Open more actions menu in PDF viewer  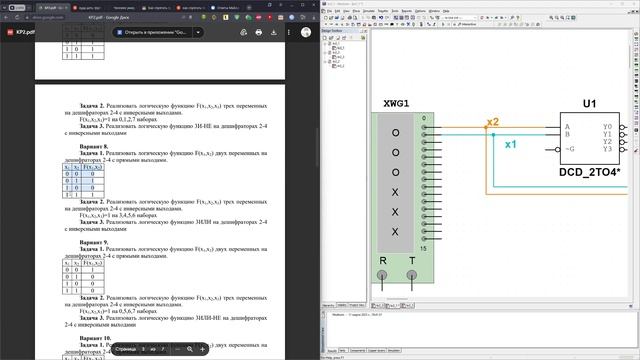(x=289, y=32)
